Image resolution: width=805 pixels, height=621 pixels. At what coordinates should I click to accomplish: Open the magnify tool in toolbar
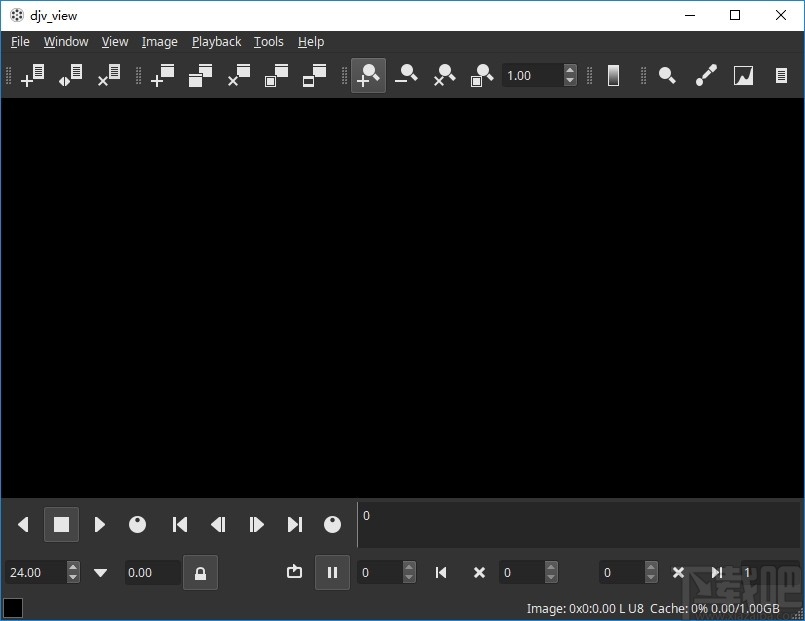[667, 76]
